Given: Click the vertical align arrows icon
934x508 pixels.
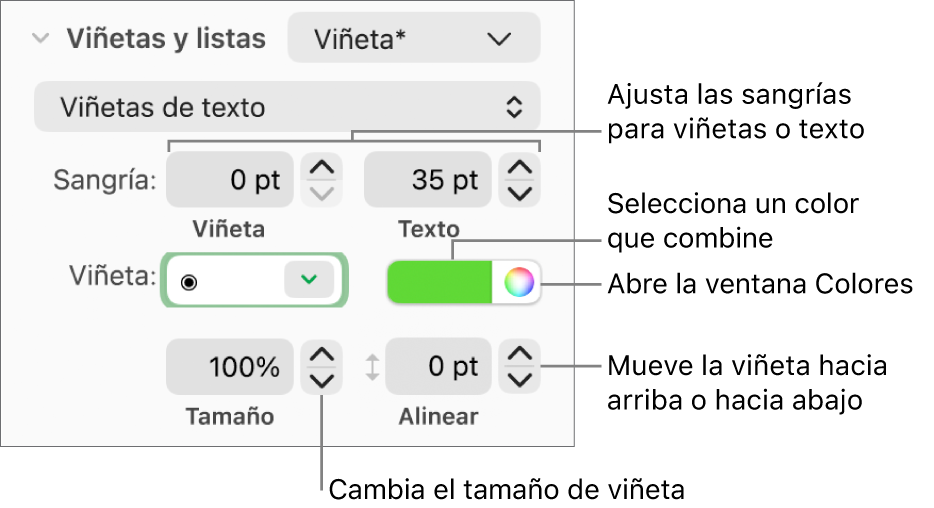Looking at the screenshot, I should tap(372, 367).
